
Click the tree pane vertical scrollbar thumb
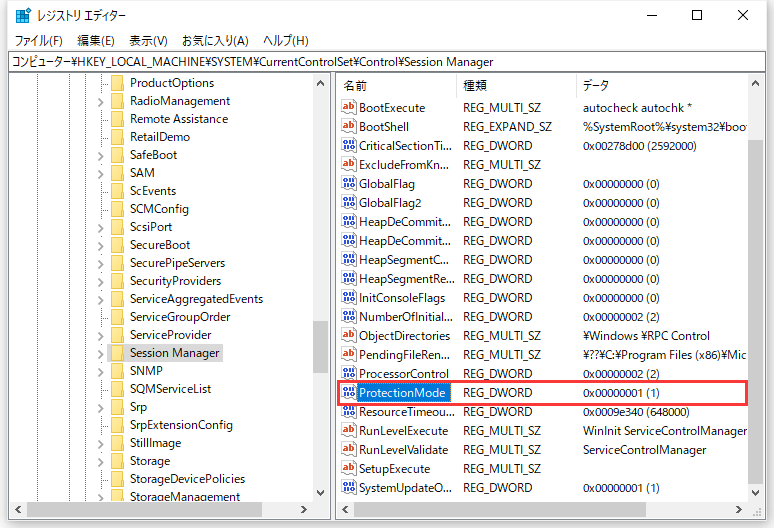tap(320, 345)
